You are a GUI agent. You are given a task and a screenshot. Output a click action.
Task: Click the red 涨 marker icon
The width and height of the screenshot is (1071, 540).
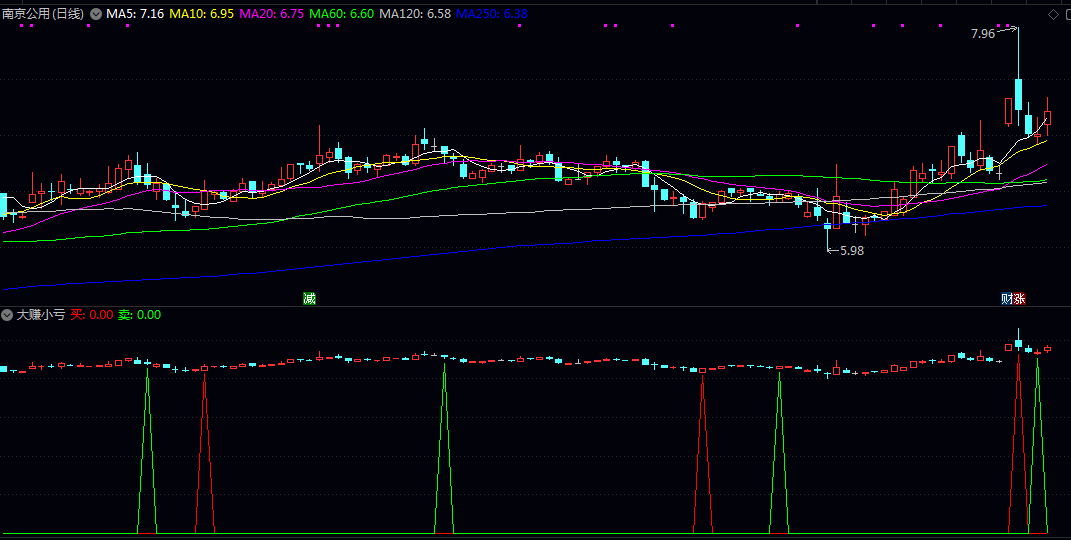click(1020, 298)
